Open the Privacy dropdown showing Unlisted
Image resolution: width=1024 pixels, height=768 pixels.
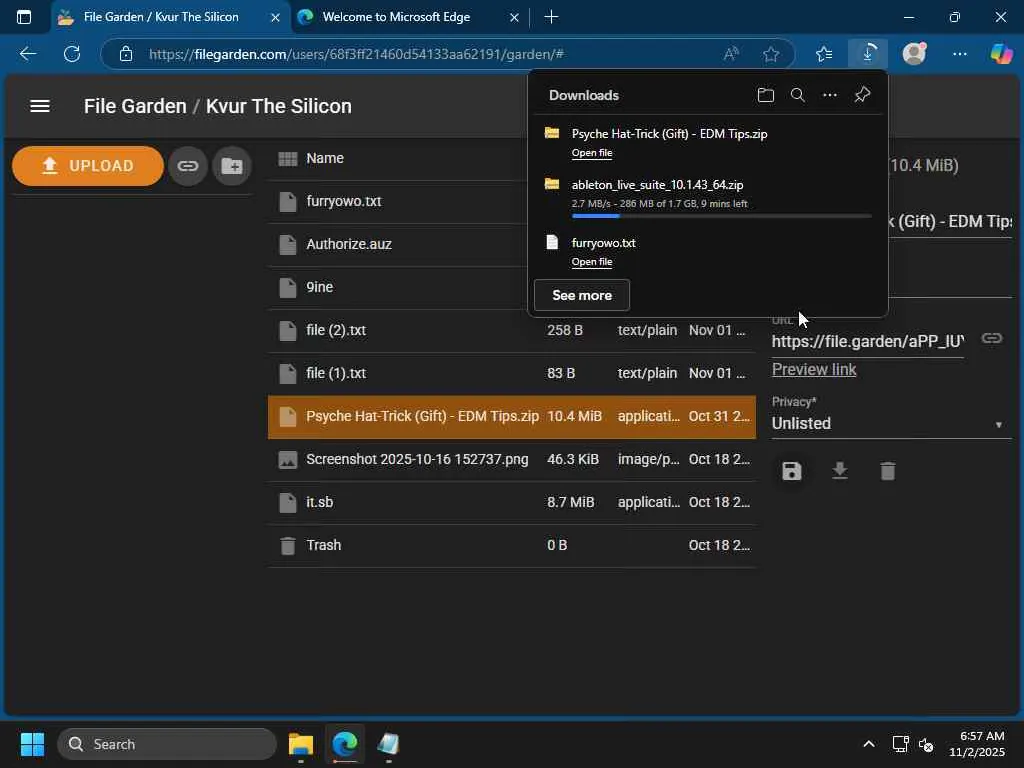(x=891, y=423)
